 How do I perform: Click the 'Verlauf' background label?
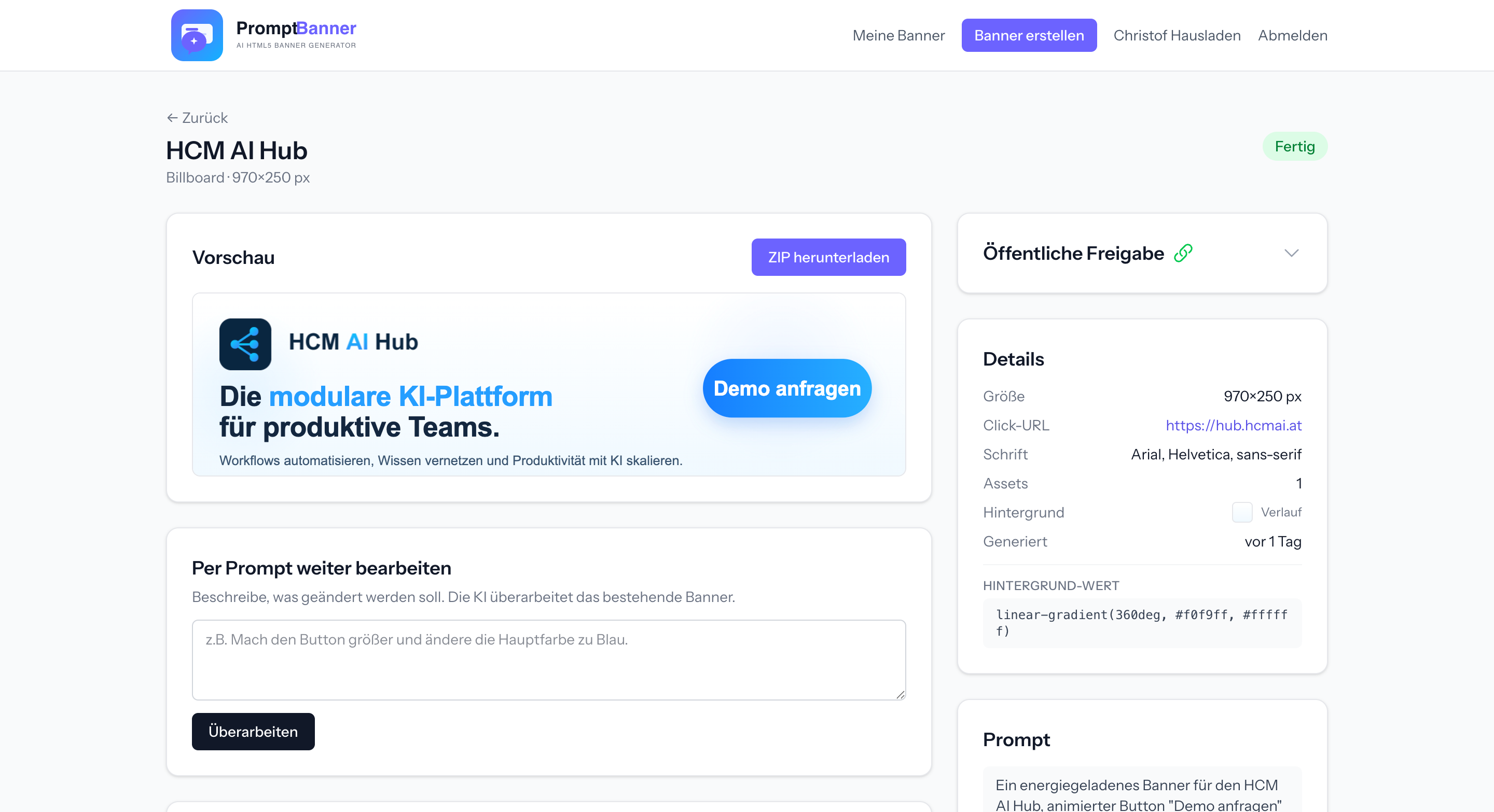pos(1281,512)
